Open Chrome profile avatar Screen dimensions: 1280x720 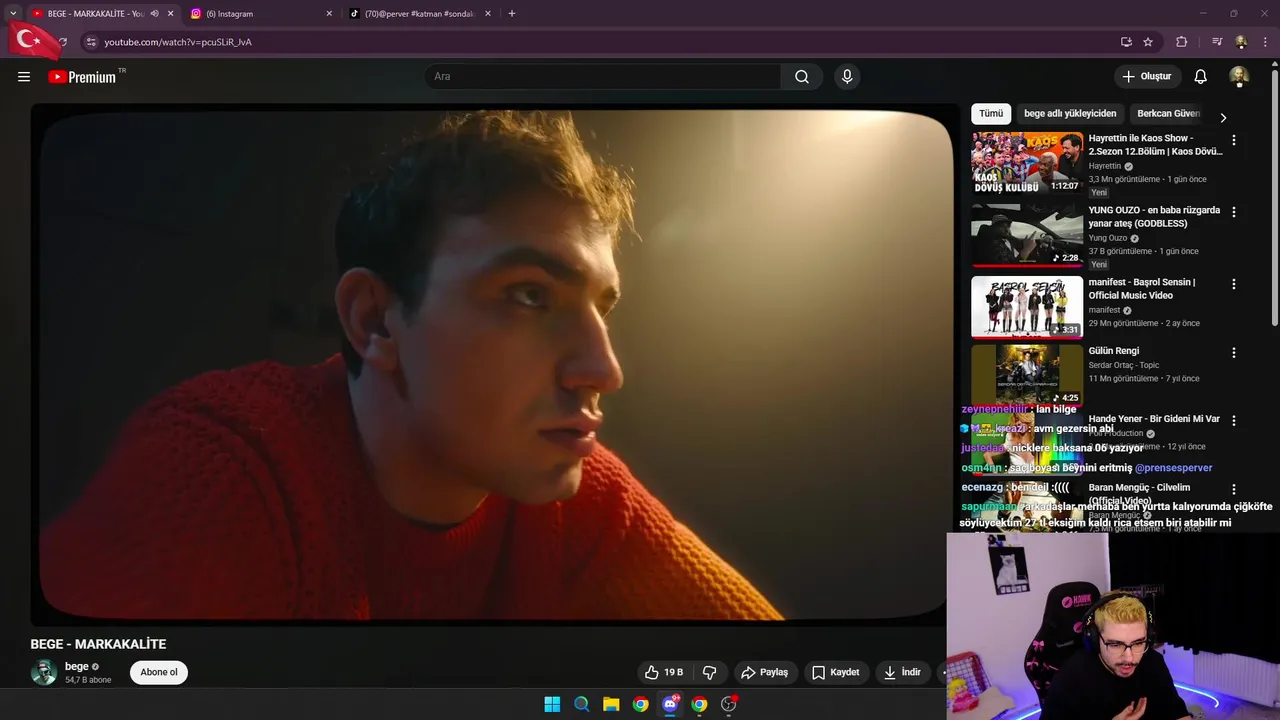1241,42
